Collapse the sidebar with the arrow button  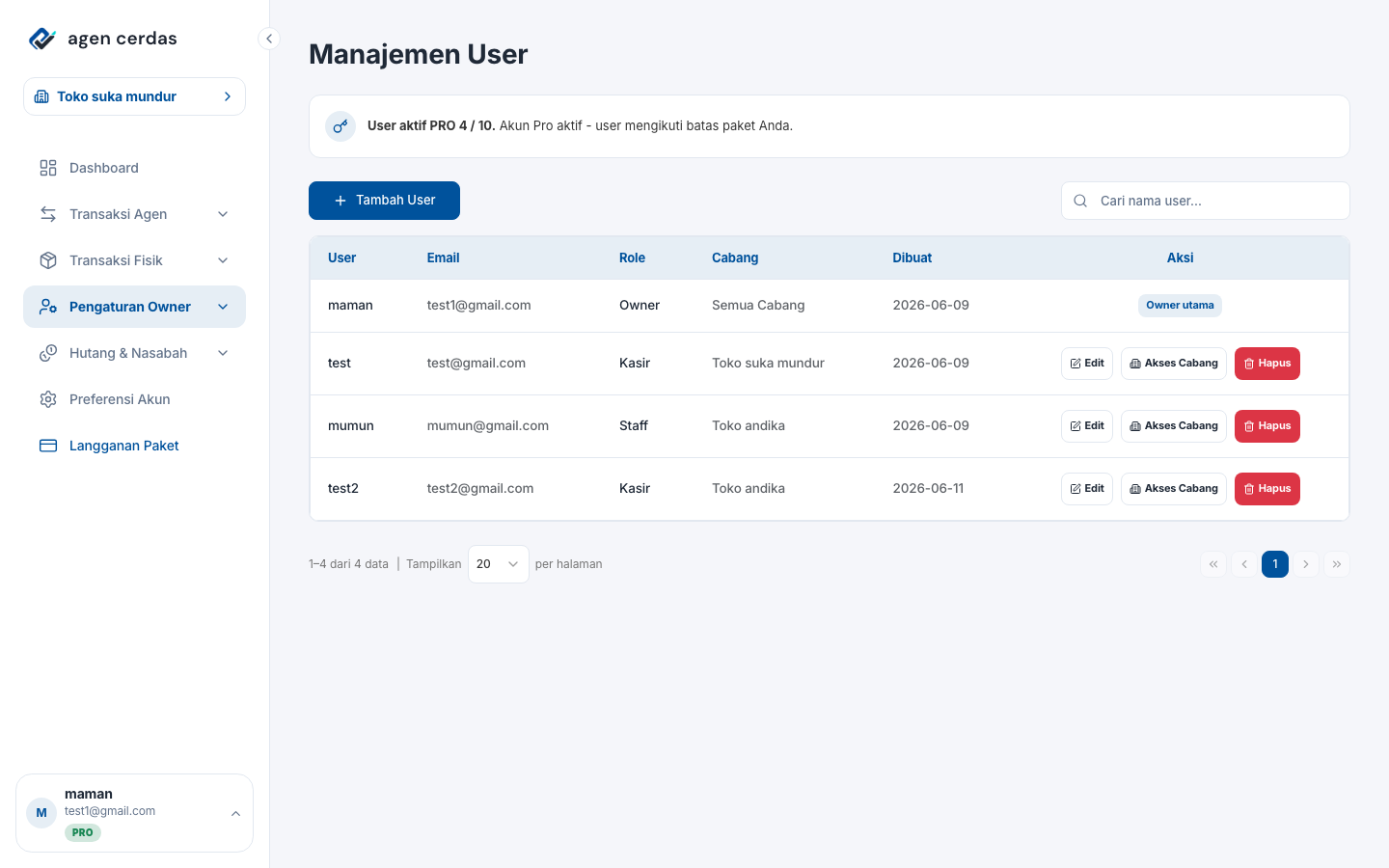pyautogui.click(x=269, y=39)
